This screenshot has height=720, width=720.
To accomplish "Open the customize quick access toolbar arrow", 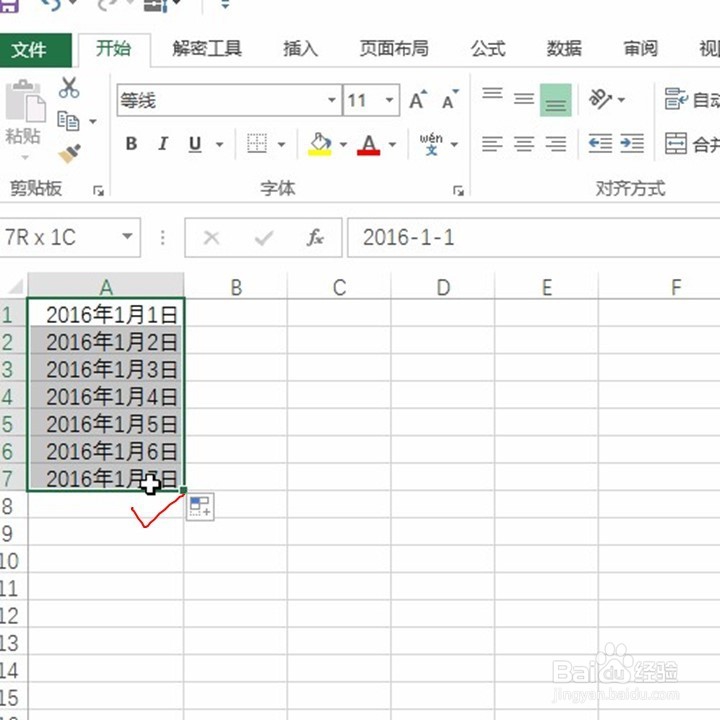I will click(225, 5).
